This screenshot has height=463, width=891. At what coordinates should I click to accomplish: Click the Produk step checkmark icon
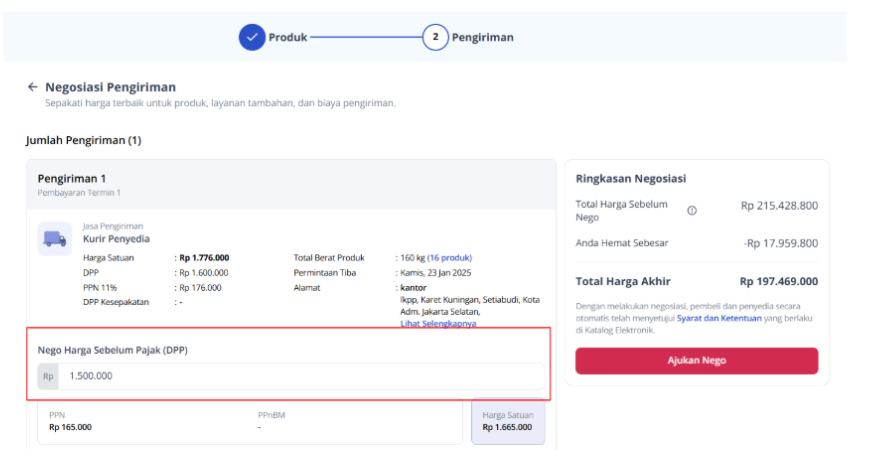[x=251, y=37]
